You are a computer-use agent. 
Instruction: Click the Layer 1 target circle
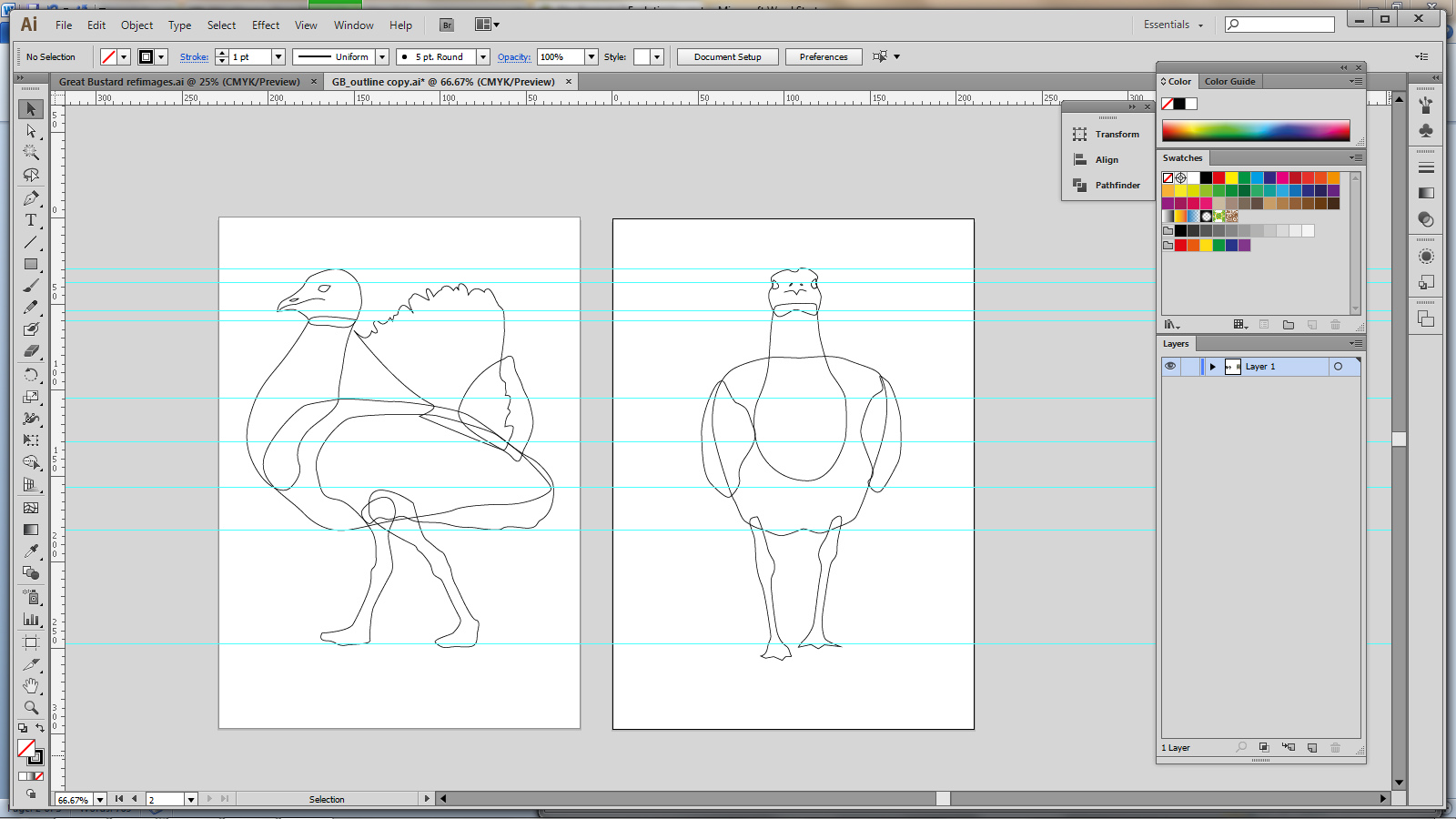[1338, 367]
